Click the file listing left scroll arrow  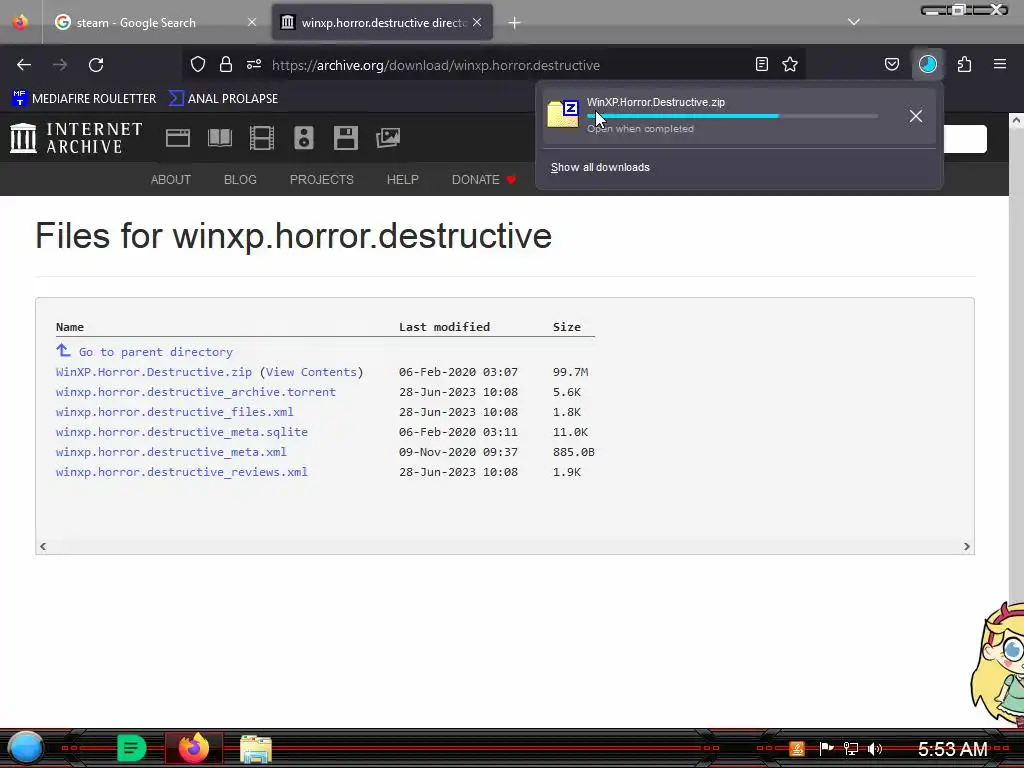coord(43,547)
